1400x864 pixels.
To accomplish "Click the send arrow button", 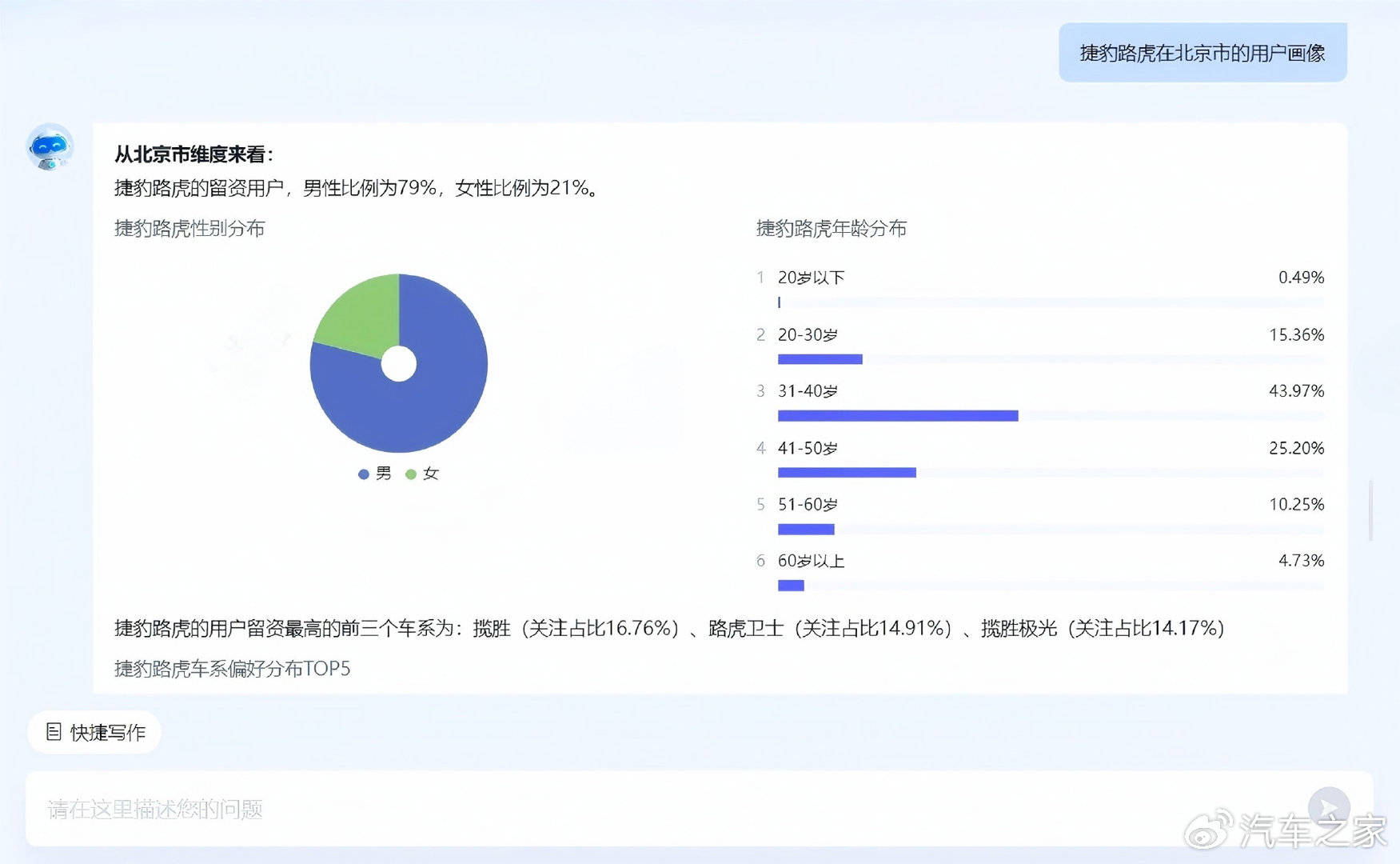I will (x=1329, y=808).
